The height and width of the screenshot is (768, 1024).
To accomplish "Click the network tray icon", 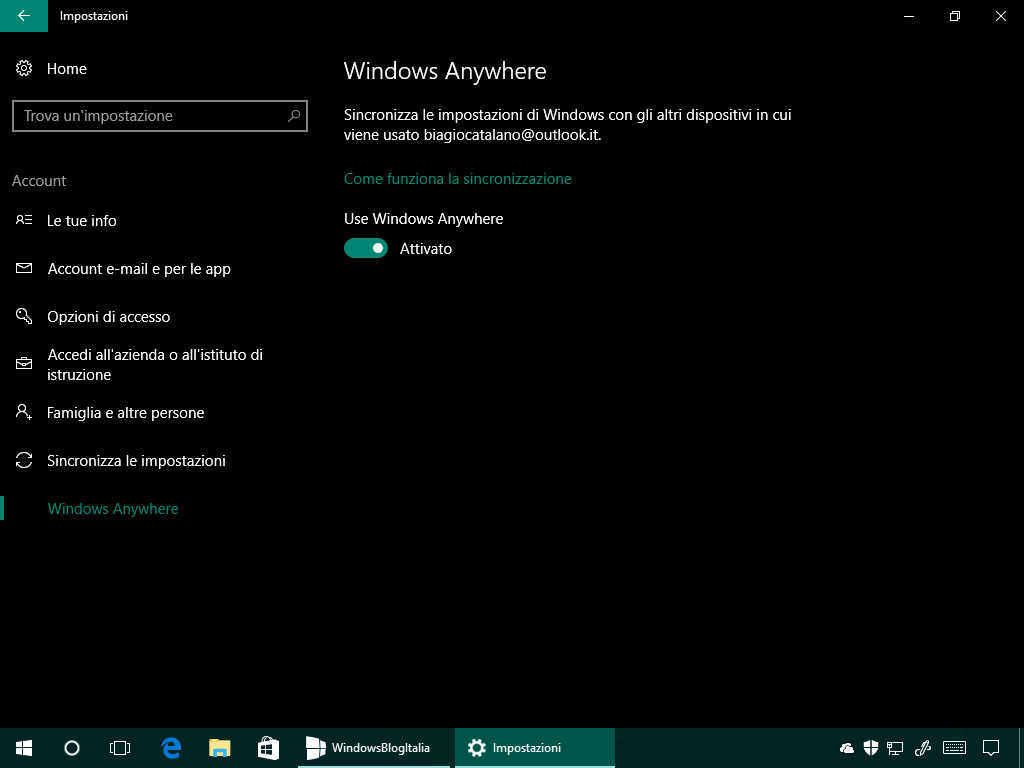I will point(895,748).
